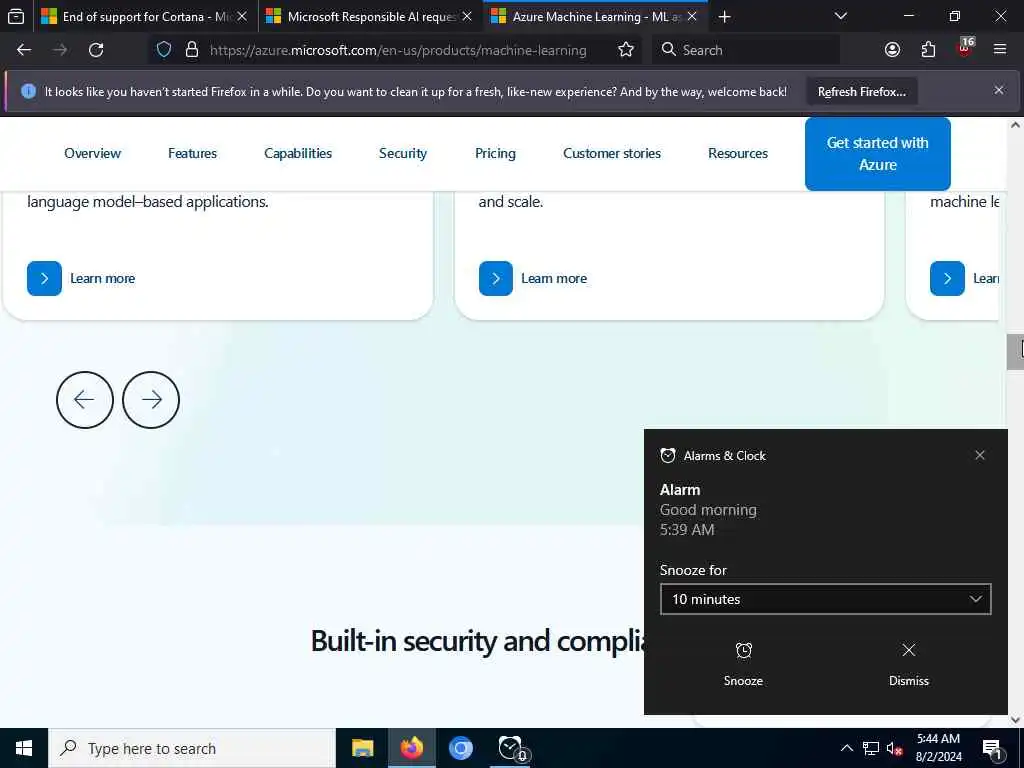The width and height of the screenshot is (1024, 768).
Task: Close the Cortana support tab
Action: pos(242,16)
